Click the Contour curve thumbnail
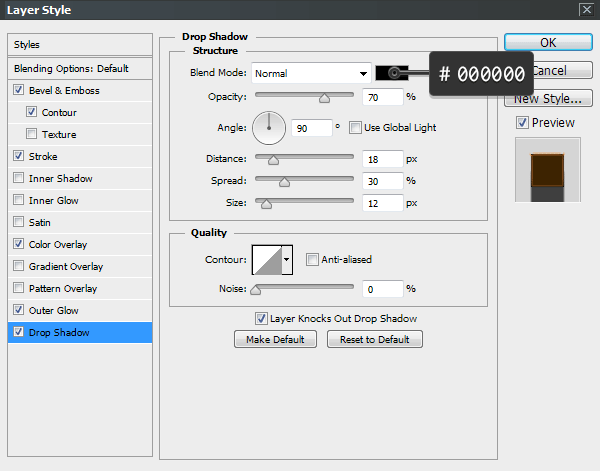This screenshot has height=471, width=600. point(266,260)
